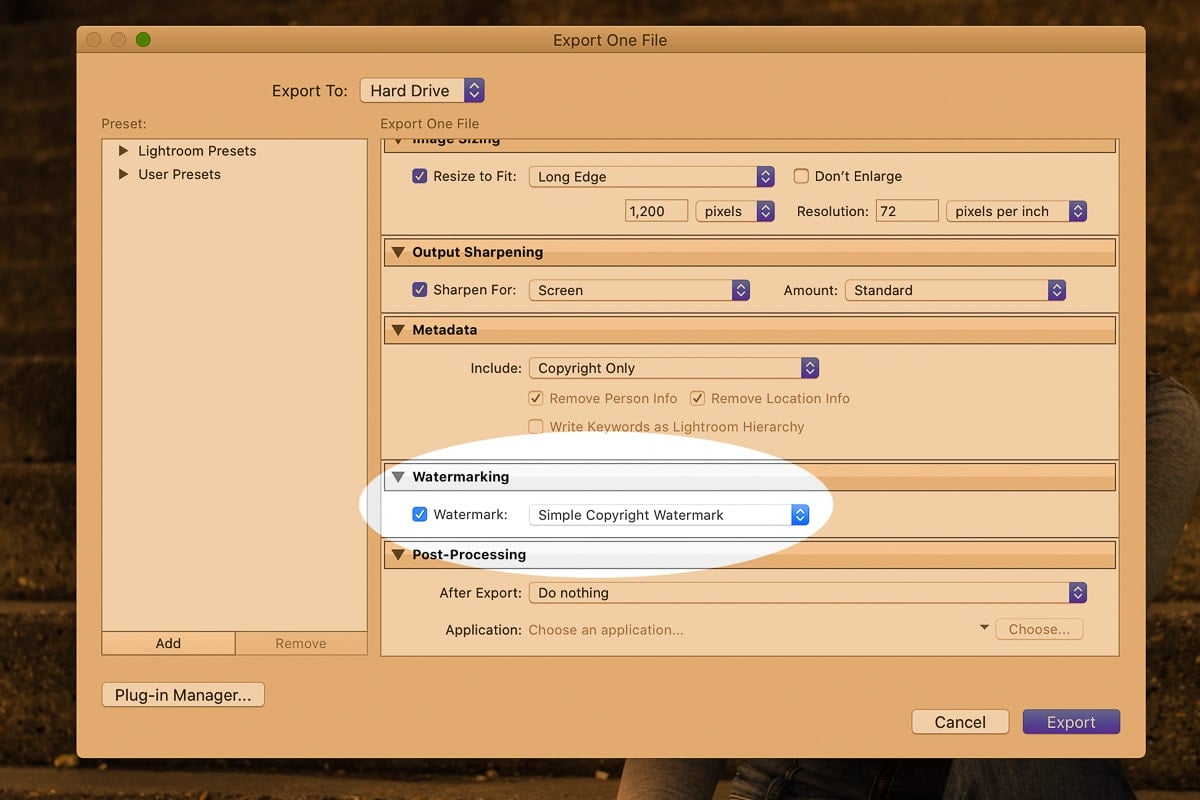Open the Export To dropdown
This screenshot has height=800, width=1200.
tap(422, 90)
